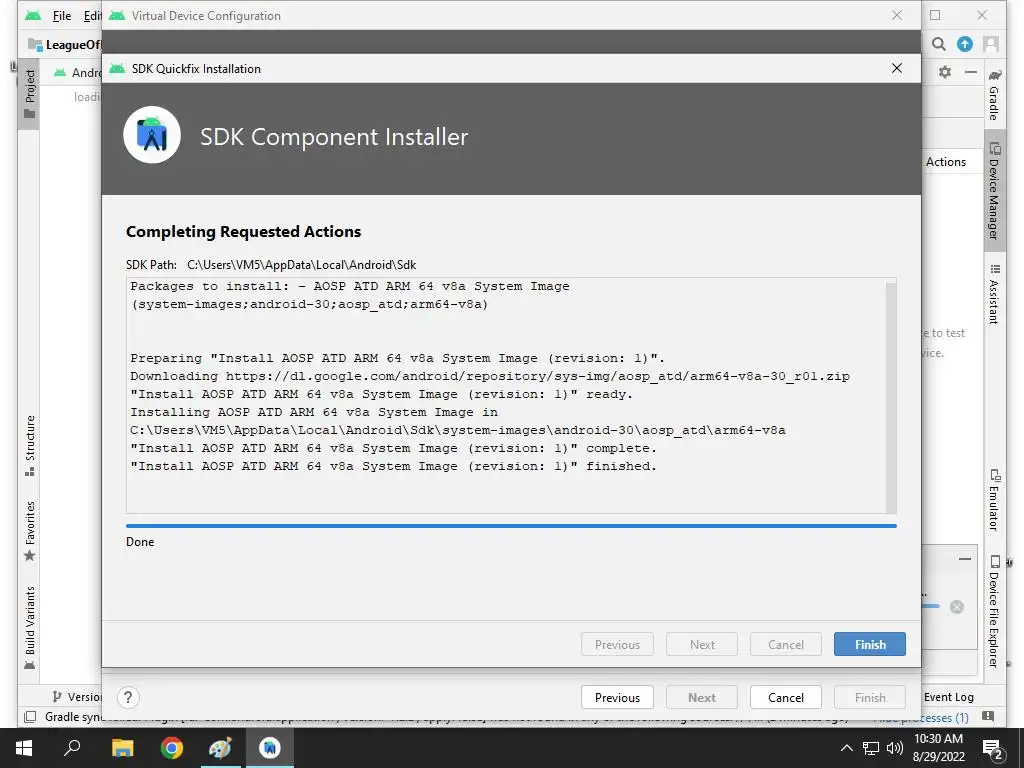
Task: Open Google Chrome from taskbar
Action: [172, 748]
